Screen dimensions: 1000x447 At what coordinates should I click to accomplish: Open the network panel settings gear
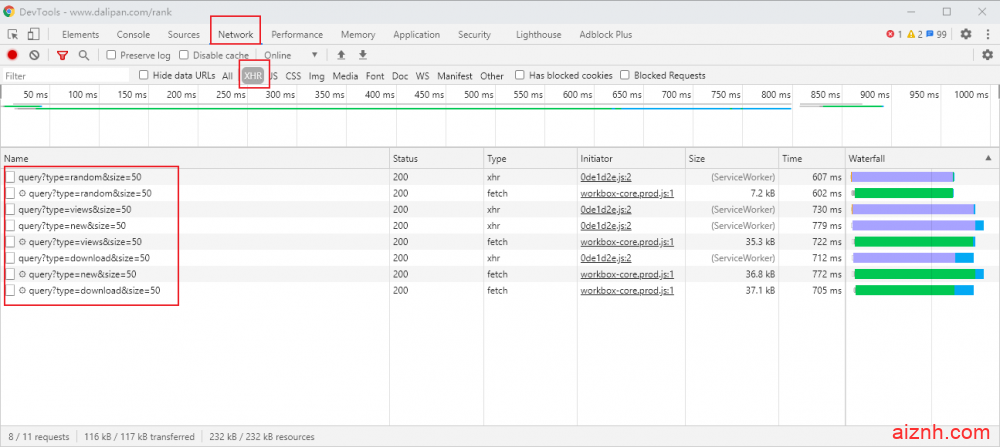[987, 55]
